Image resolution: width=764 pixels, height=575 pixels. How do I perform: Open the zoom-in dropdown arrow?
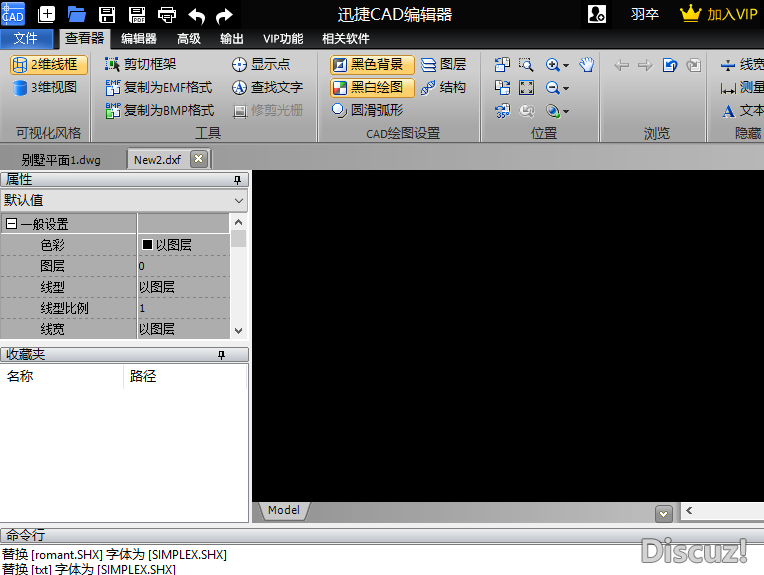[x=566, y=66]
